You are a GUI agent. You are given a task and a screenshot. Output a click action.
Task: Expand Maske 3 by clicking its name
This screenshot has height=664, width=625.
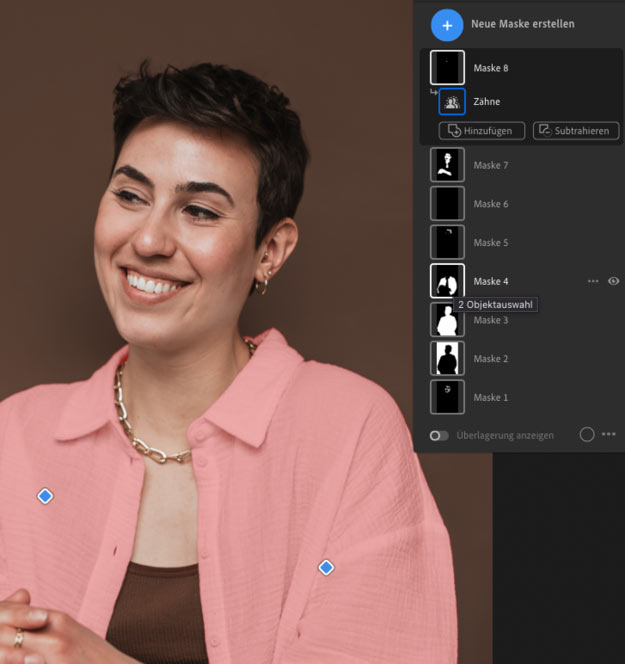click(x=491, y=320)
